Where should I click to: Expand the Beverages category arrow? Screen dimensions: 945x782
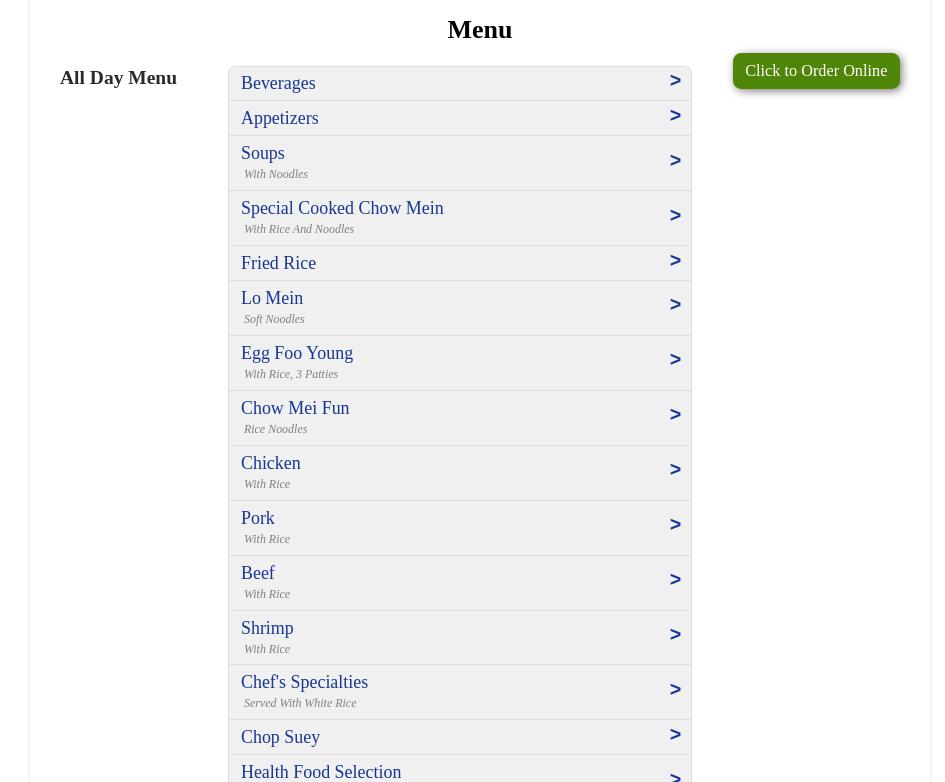tap(675, 81)
